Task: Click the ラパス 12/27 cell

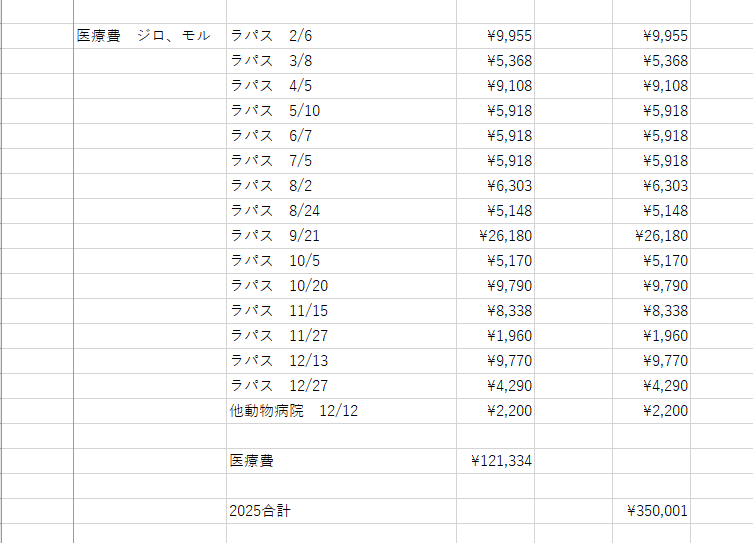Action: point(341,386)
